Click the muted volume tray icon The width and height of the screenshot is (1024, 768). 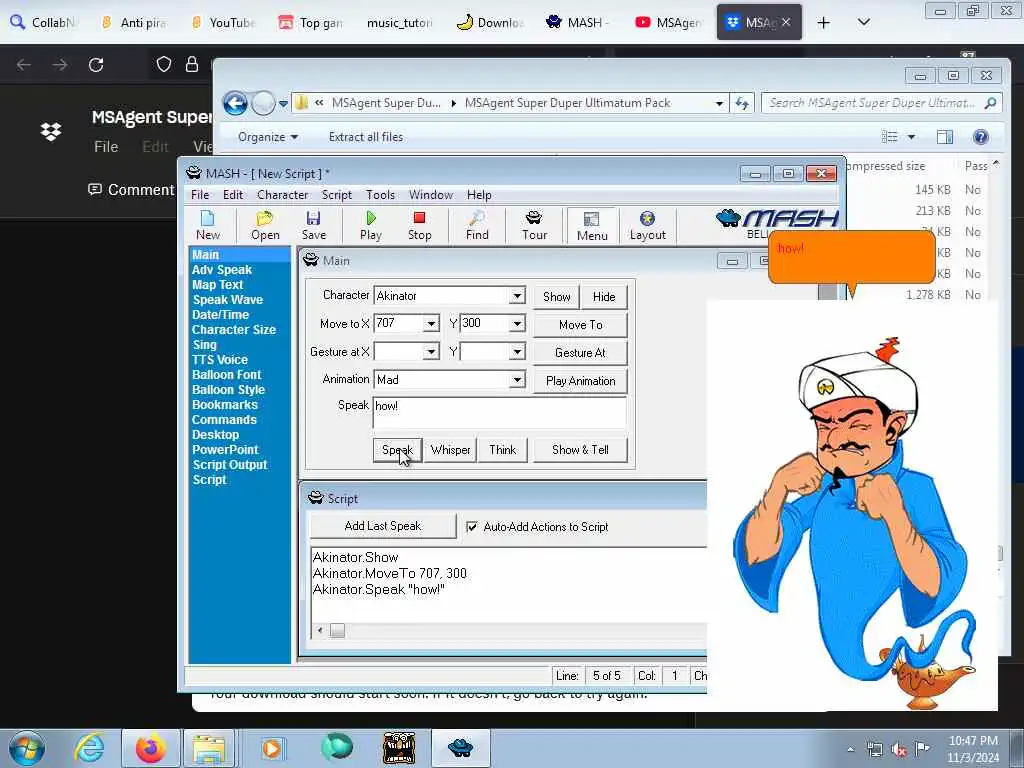(x=899, y=749)
